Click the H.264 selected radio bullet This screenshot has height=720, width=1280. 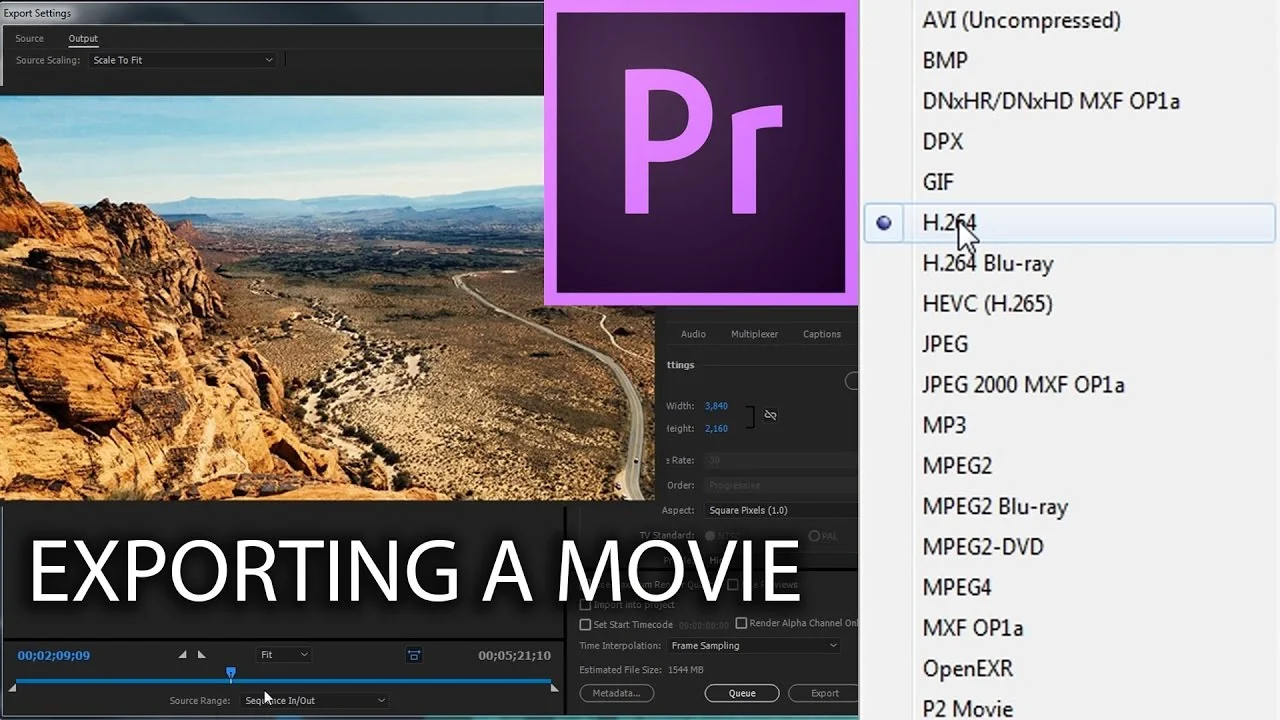(x=883, y=223)
